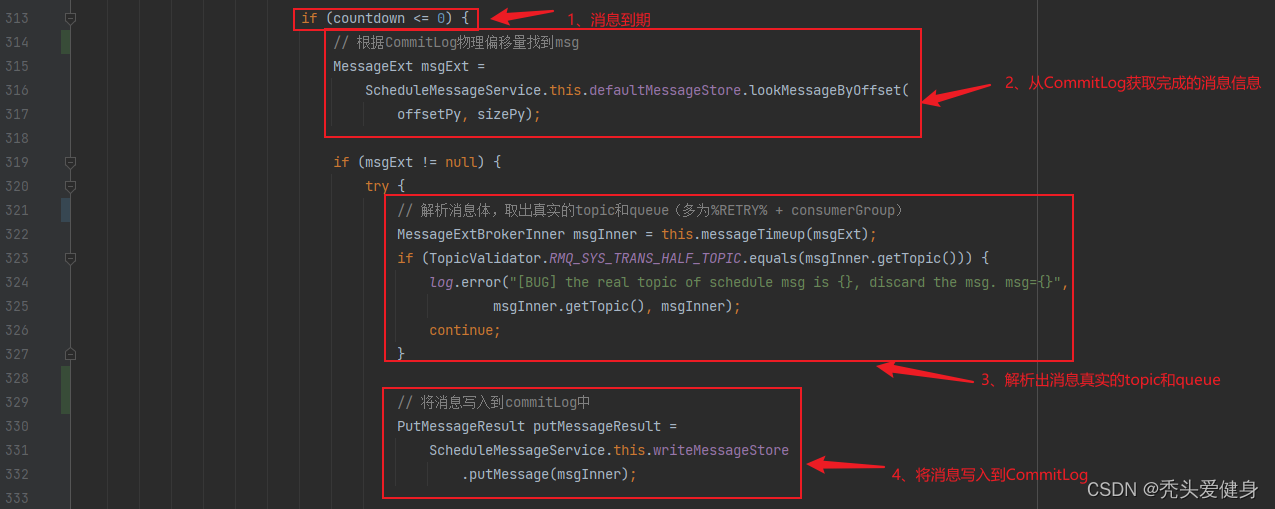Image resolution: width=1275 pixels, height=509 pixels.
Task: Click the msgExt variable declaration on line 315
Action: 445,66
